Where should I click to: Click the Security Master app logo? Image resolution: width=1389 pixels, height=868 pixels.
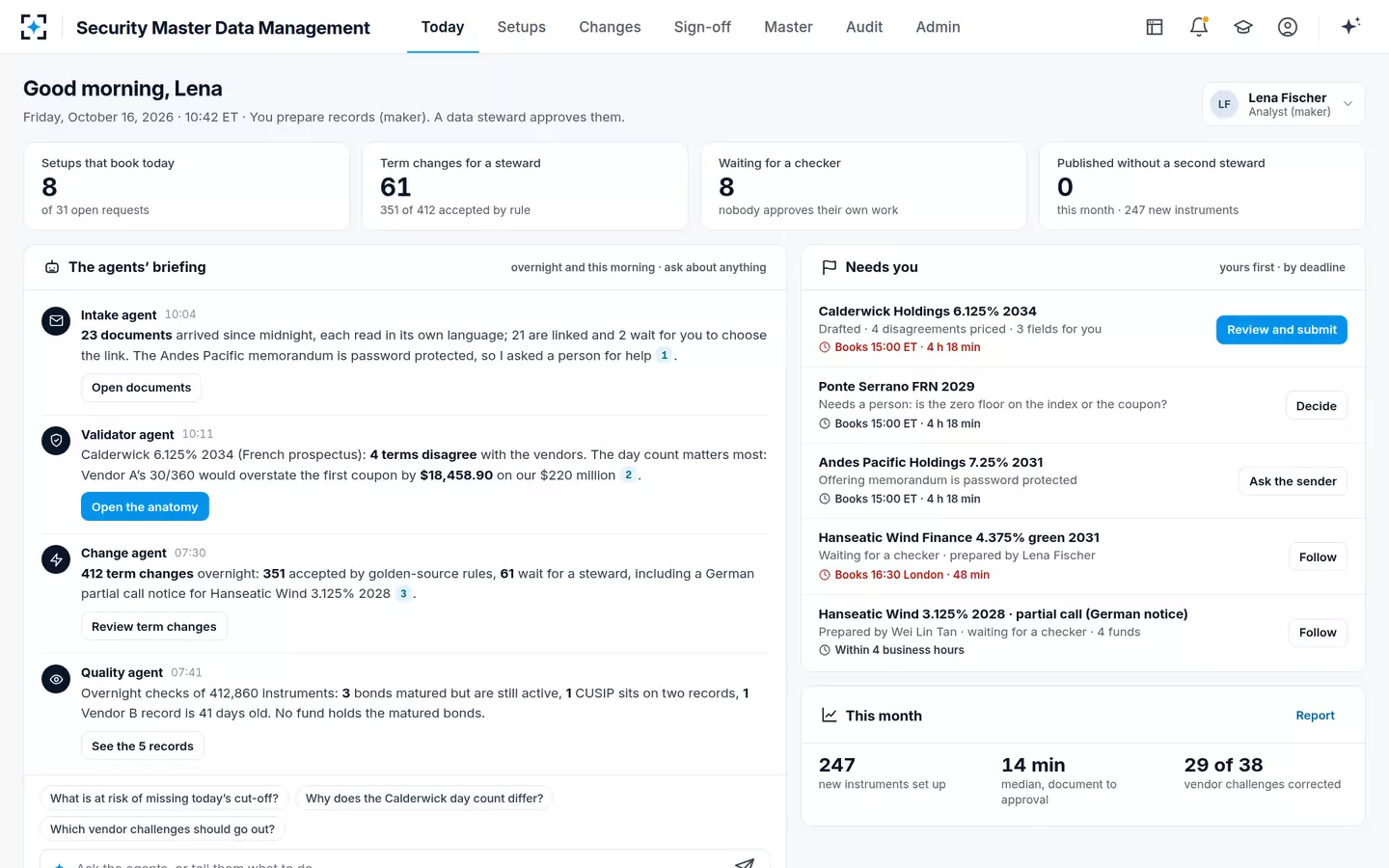pyautogui.click(x=34, y=27)
